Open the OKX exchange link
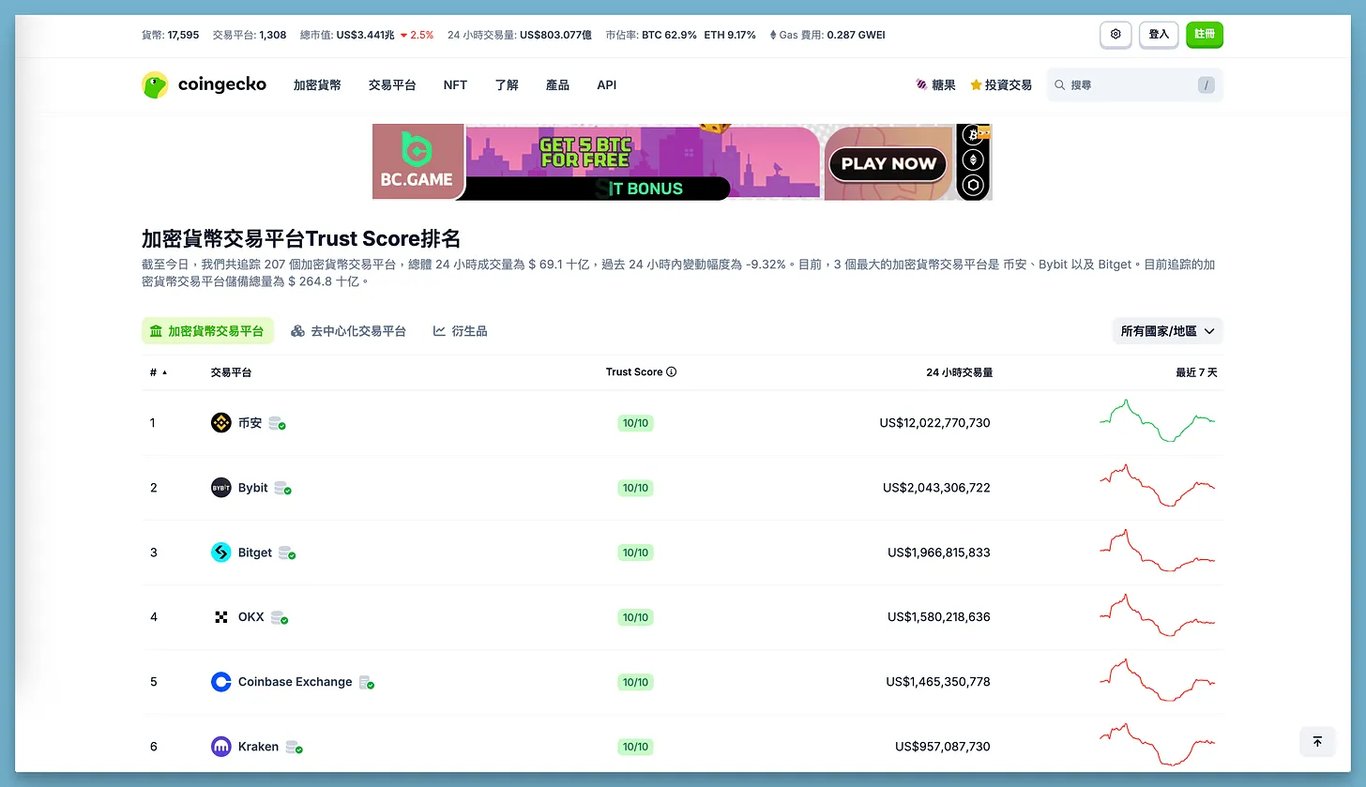This screenshot has height=787, width=1366. 251,617
